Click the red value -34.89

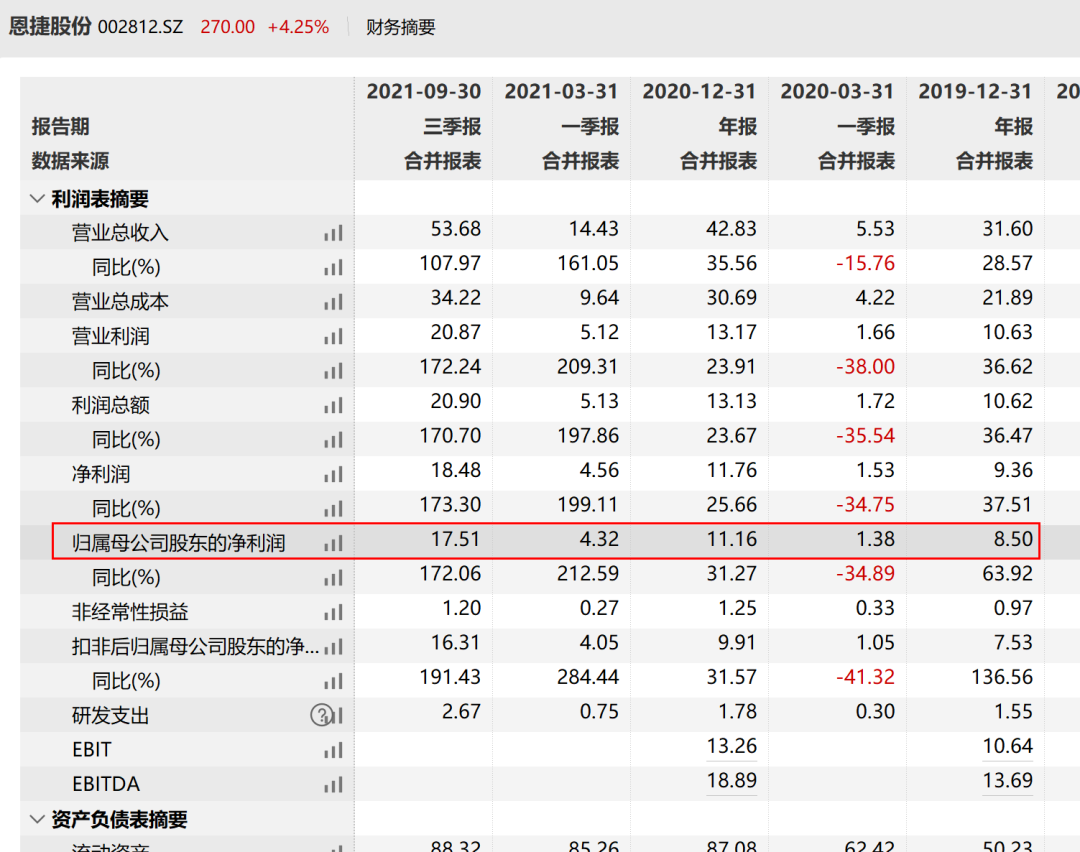865,573
